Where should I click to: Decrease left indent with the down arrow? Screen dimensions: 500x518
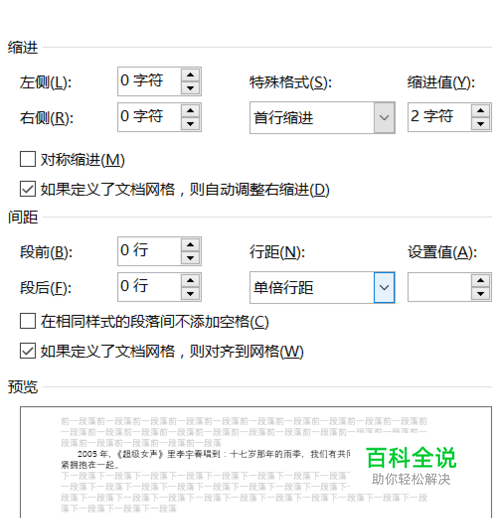coord(190,88)
